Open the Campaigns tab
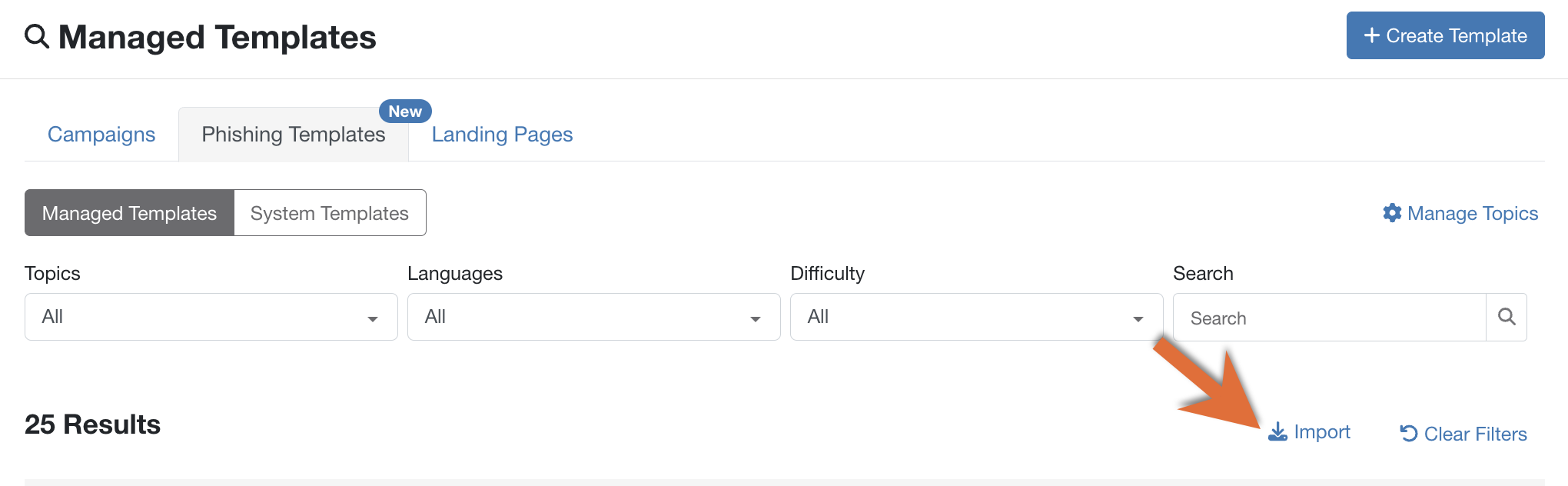1568x486 pixels. click(x=101, y=135)
